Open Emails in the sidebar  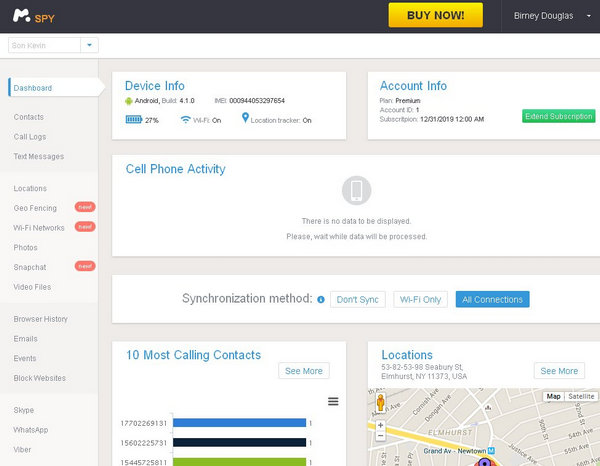coord(26,339)
